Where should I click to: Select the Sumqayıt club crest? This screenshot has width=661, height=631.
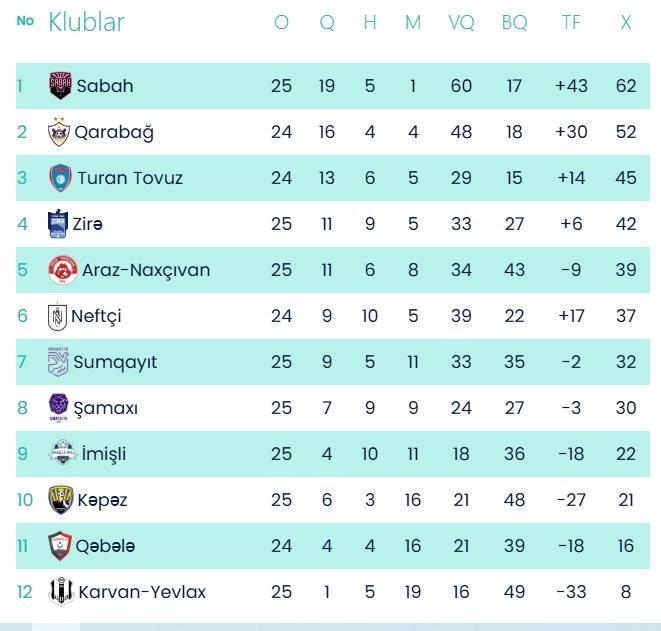tap(58, 362)
